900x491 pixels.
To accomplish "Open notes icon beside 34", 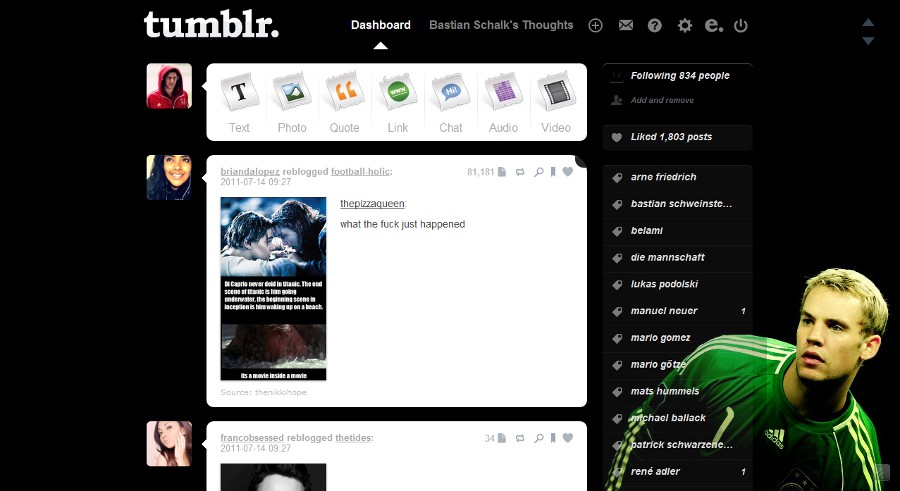I will pyautogui.click(x=502, y=438).
